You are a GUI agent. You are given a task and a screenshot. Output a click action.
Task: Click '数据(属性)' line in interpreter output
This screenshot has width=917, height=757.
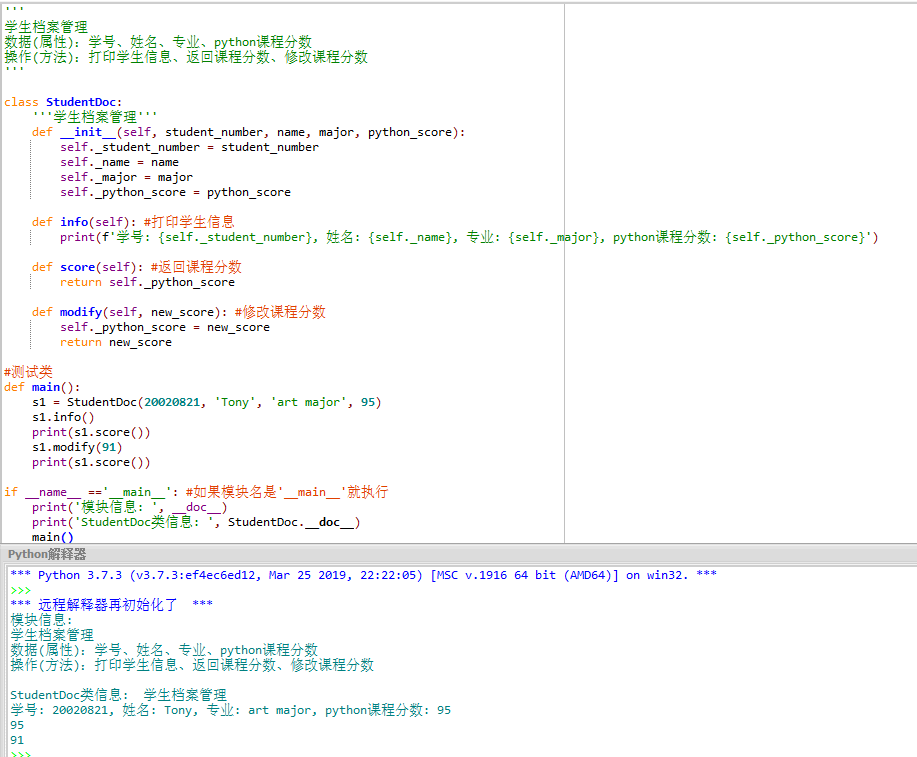pyautogui.click(x=164, y=650)
